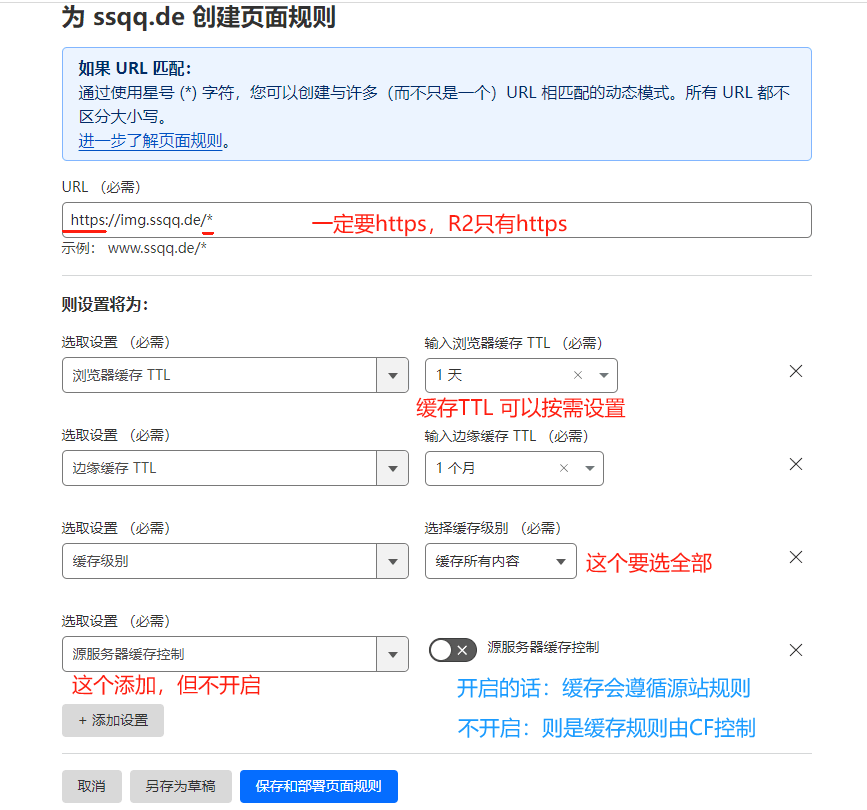Clear the "1 天" browser cache TTL value

[578, 374]
